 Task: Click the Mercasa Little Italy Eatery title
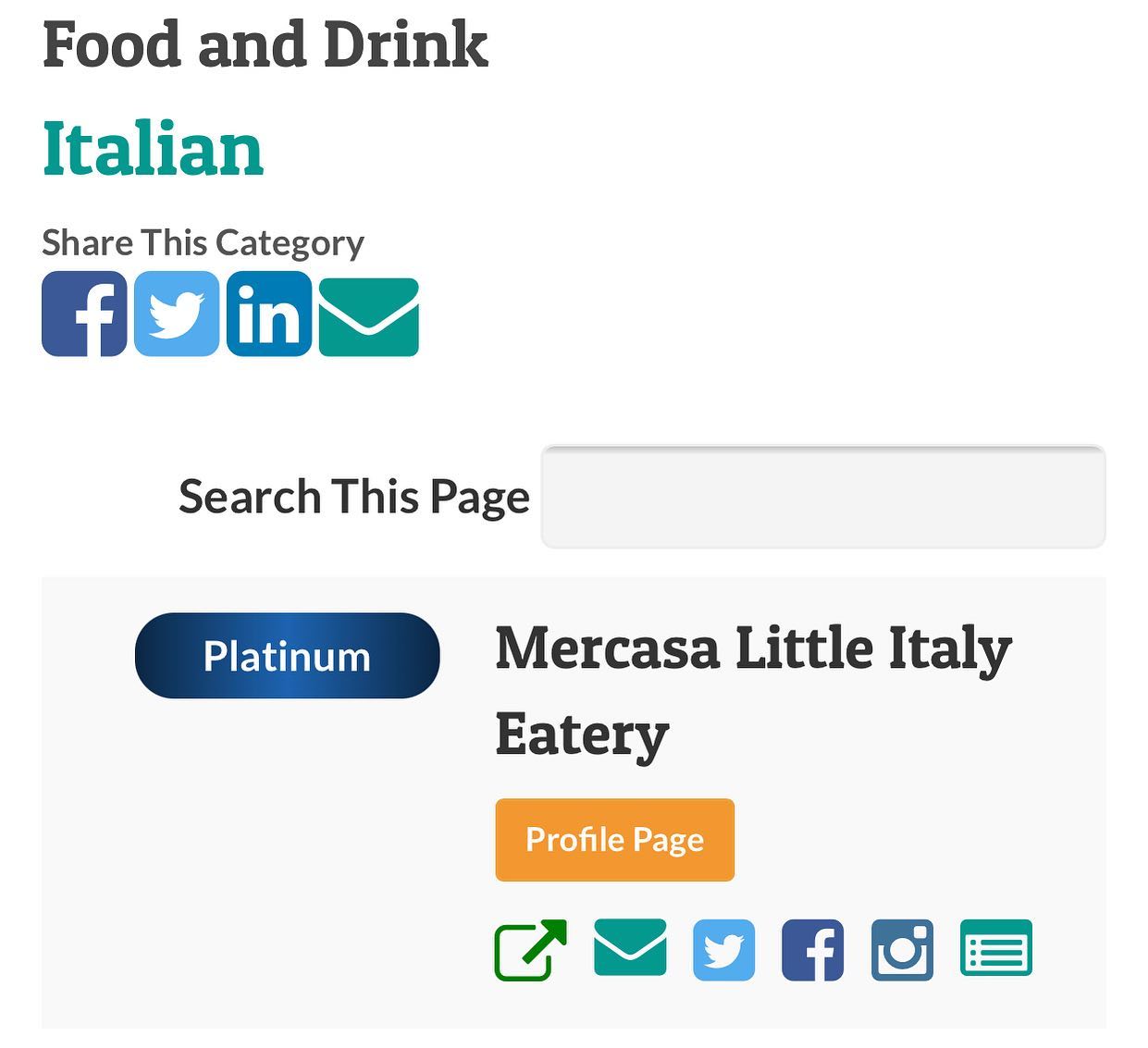[754, 690]
